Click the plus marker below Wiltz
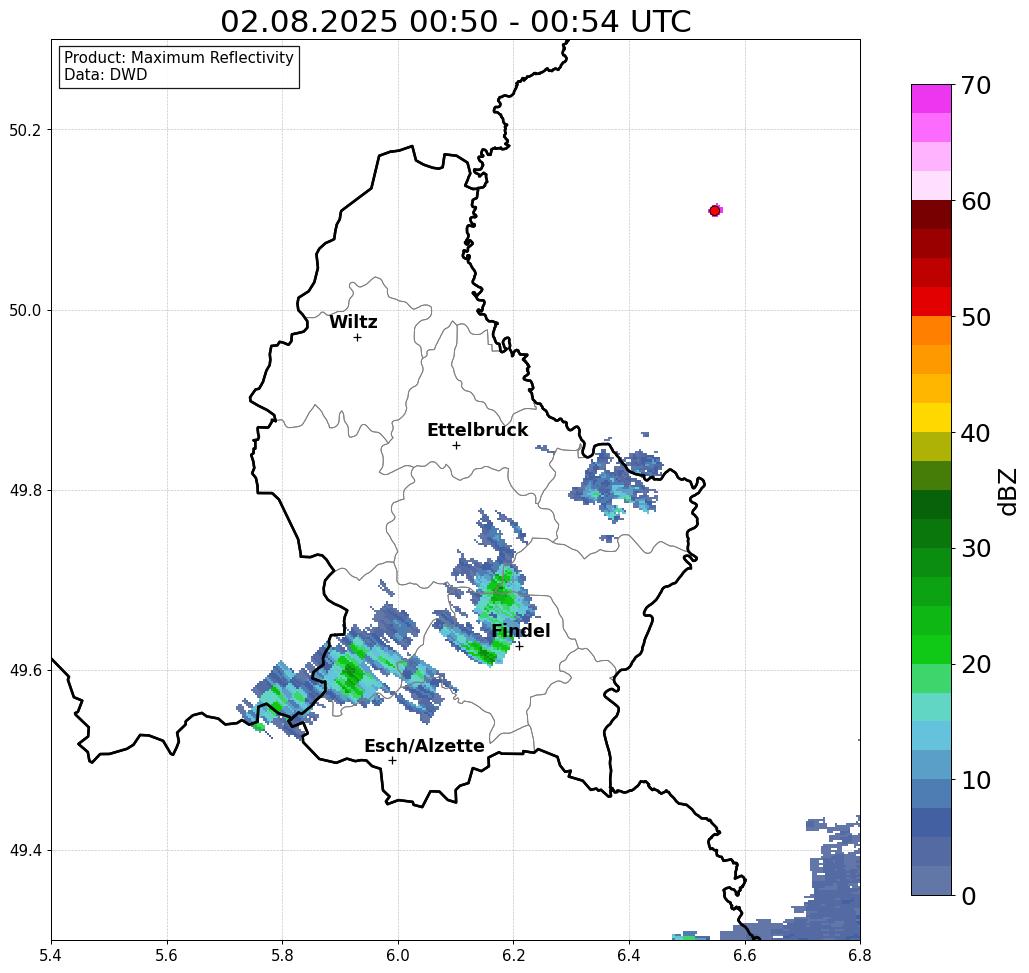 click(x=357, y=337)
